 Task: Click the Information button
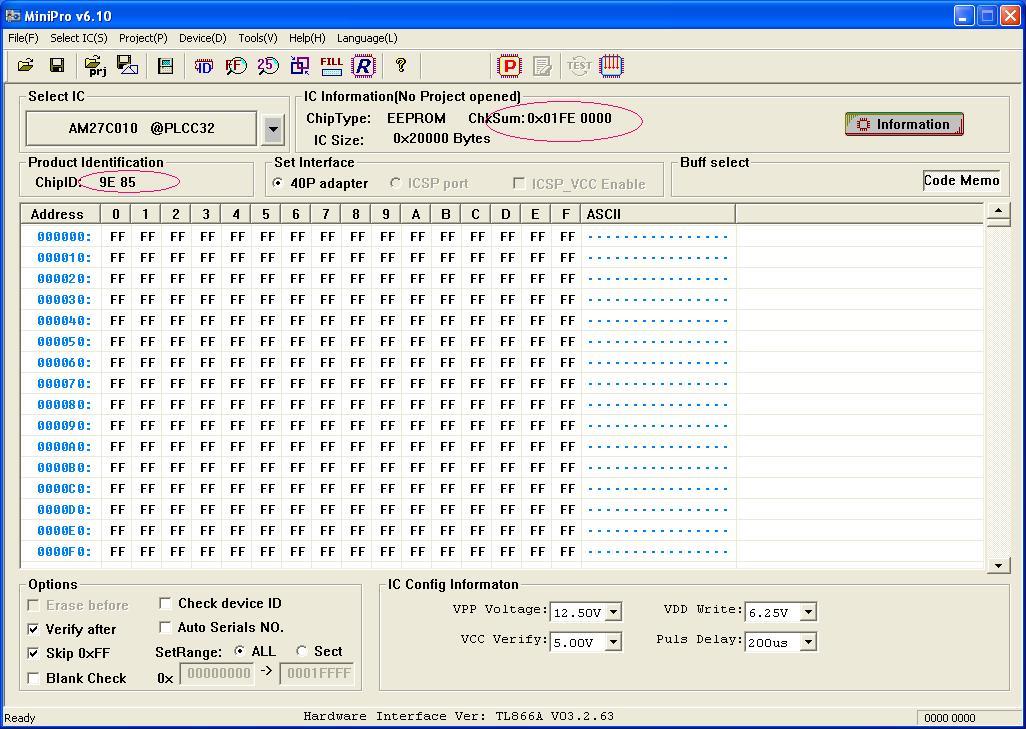pyautogui.click(x=904, y=124)
